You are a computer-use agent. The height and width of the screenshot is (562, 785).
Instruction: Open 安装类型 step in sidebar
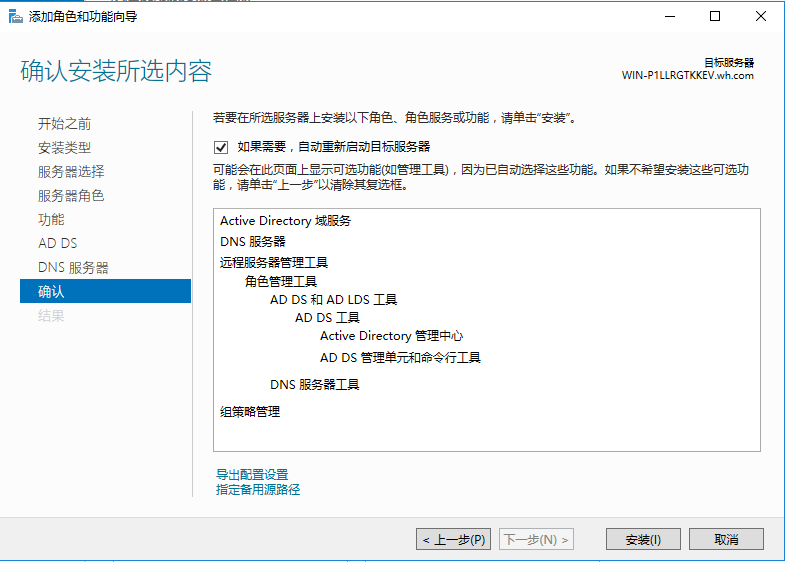[x=64, y=148]
